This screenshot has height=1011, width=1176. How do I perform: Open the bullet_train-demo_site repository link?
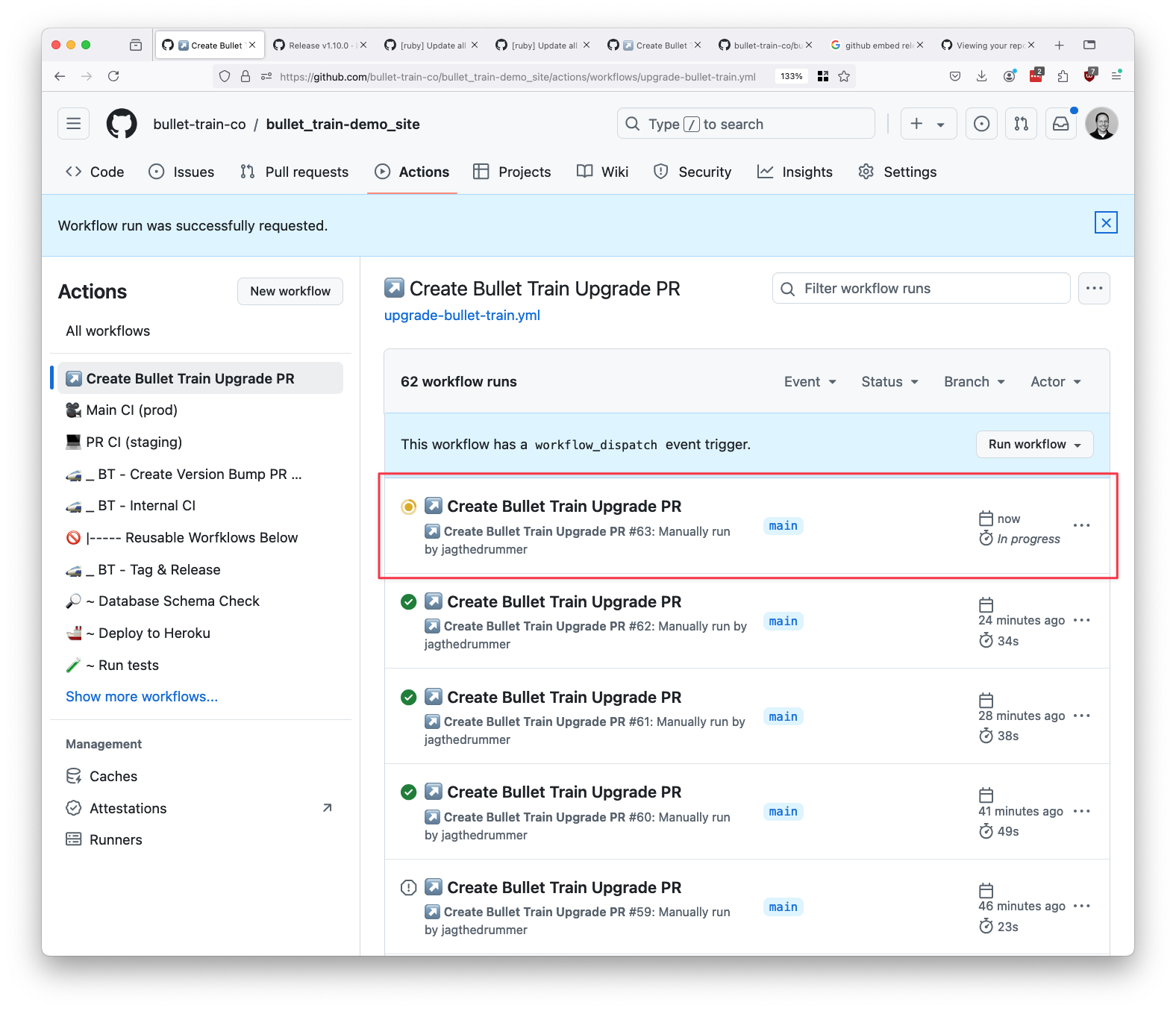pos(343,125)
